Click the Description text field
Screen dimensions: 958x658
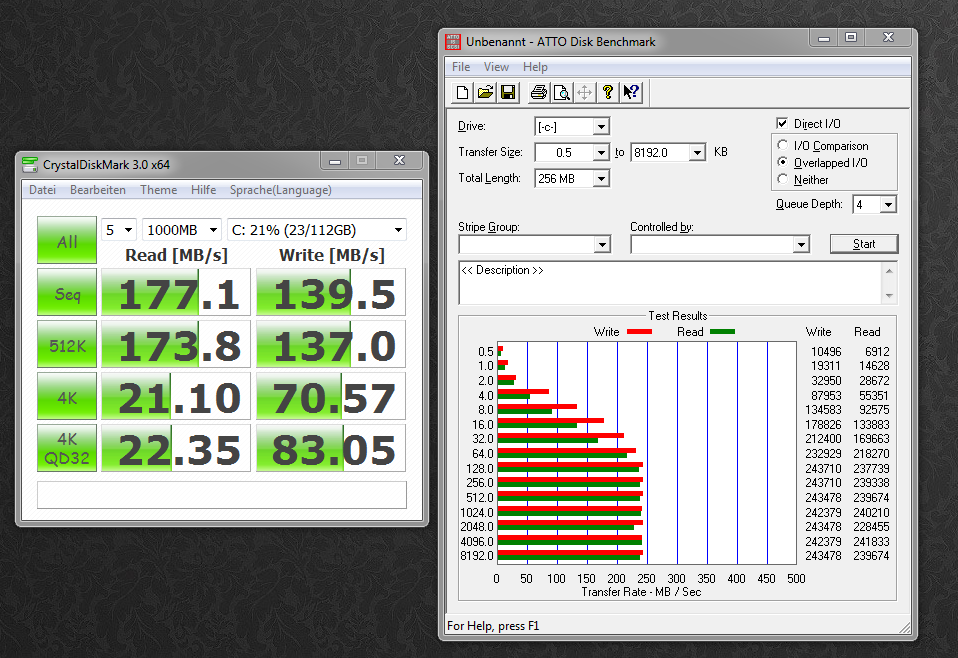pyautogui.click(x=671, y=283)
